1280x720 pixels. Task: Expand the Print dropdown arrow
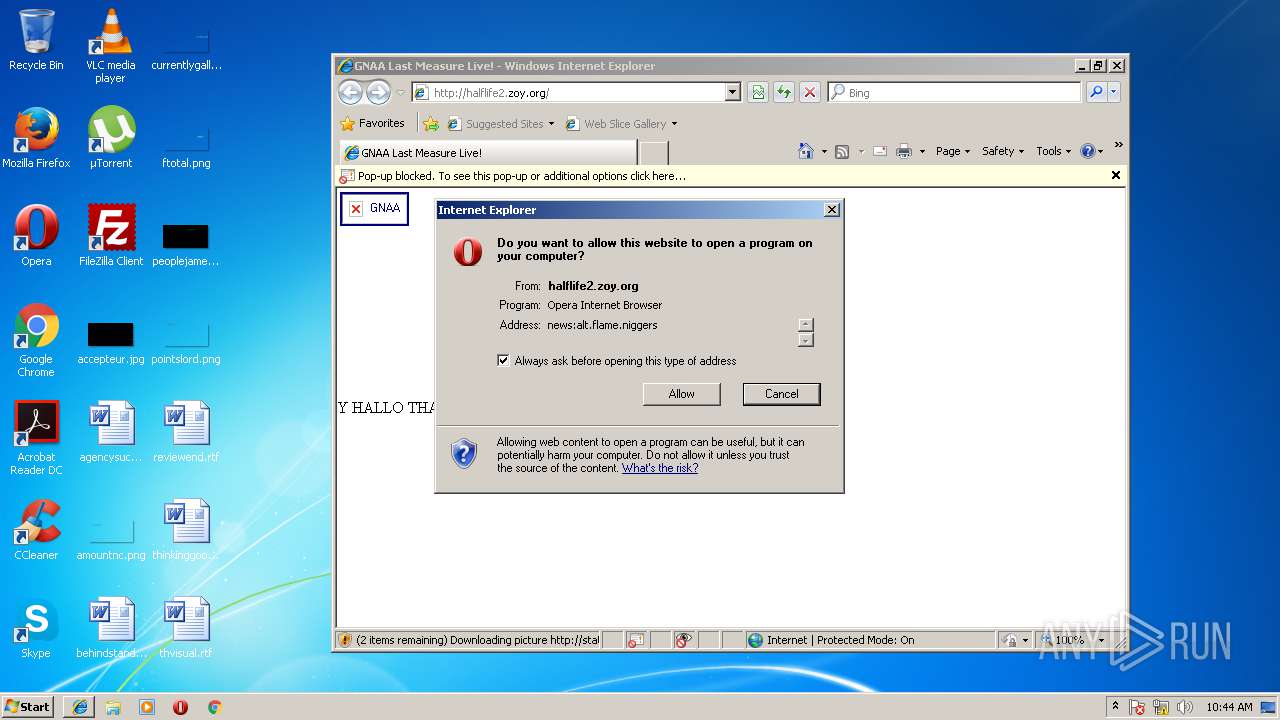(x=922, y=151)
